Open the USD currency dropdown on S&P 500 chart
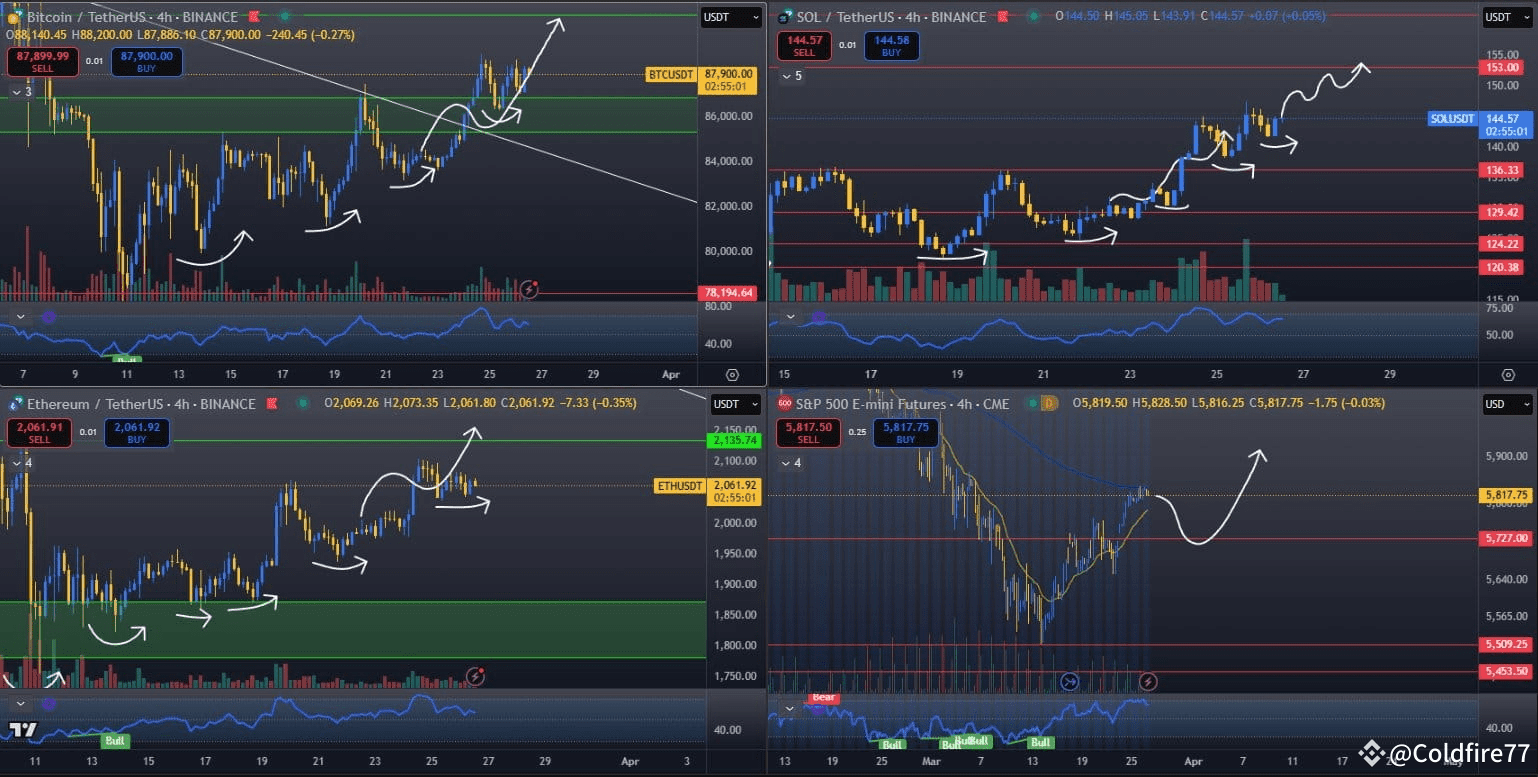The width and height of the screenshot is (1538, 777). point(1507,404)
